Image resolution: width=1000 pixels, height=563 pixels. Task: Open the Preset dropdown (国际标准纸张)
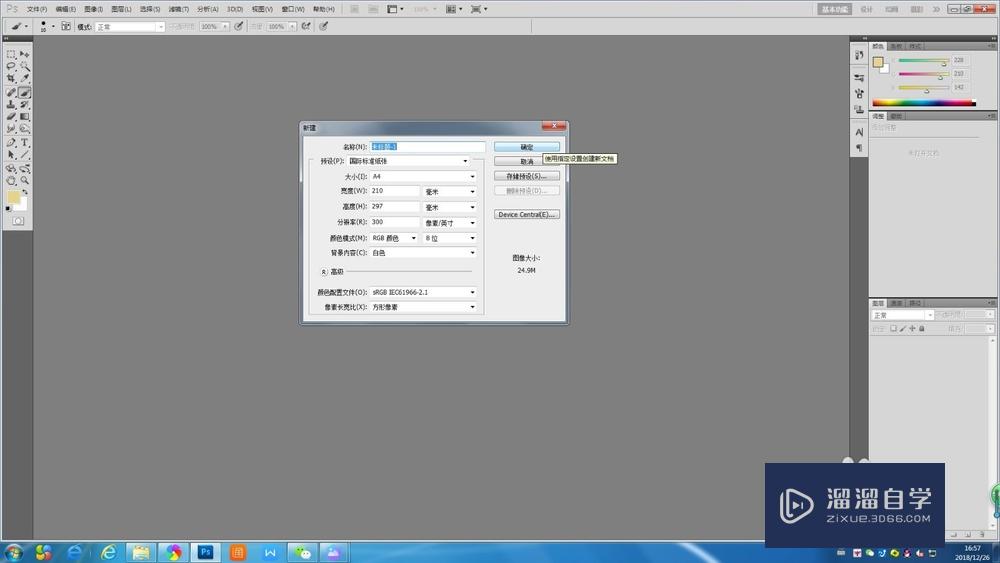coord(409,161)
